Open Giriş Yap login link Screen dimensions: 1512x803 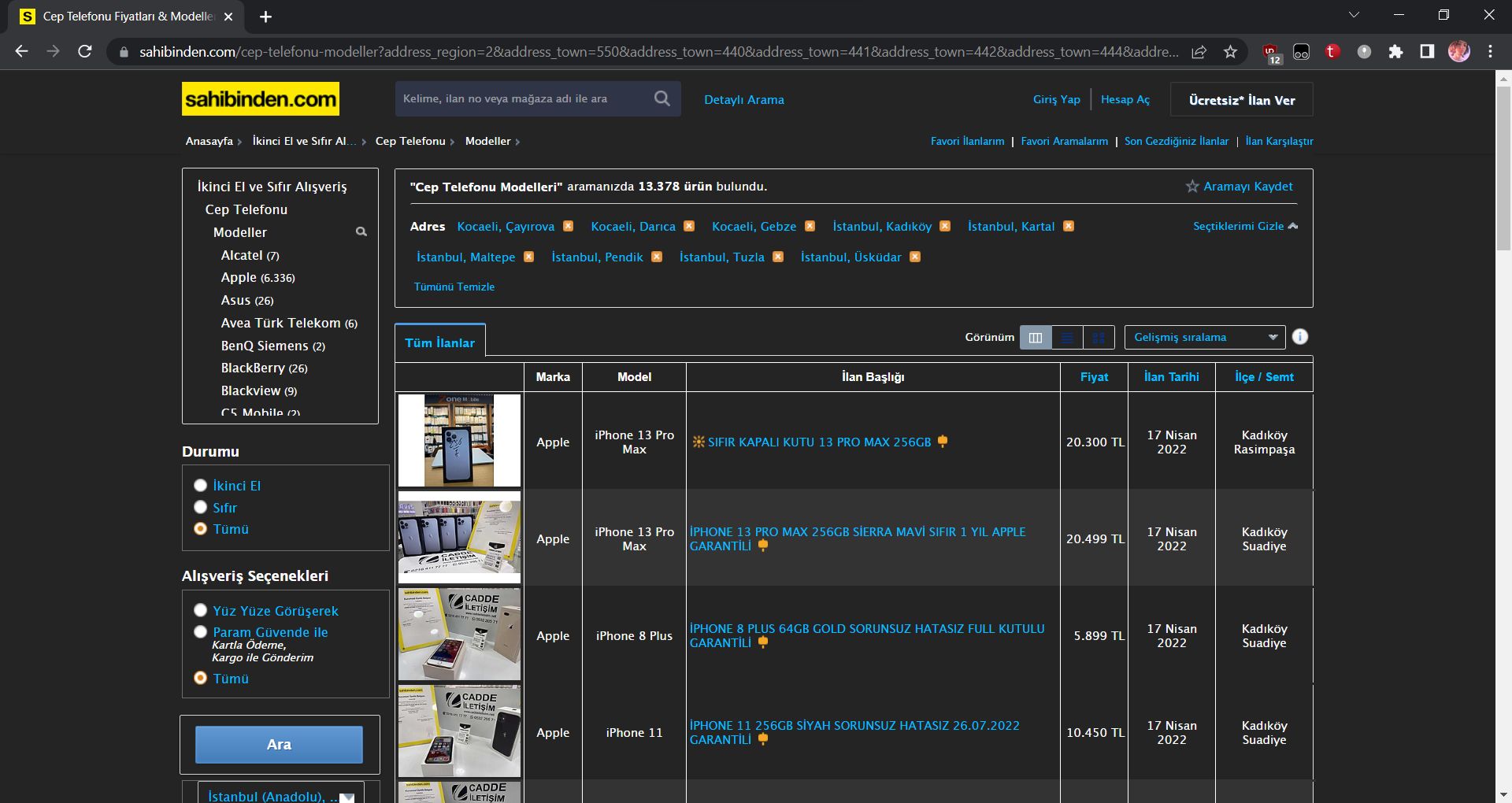pos(1056,99)
